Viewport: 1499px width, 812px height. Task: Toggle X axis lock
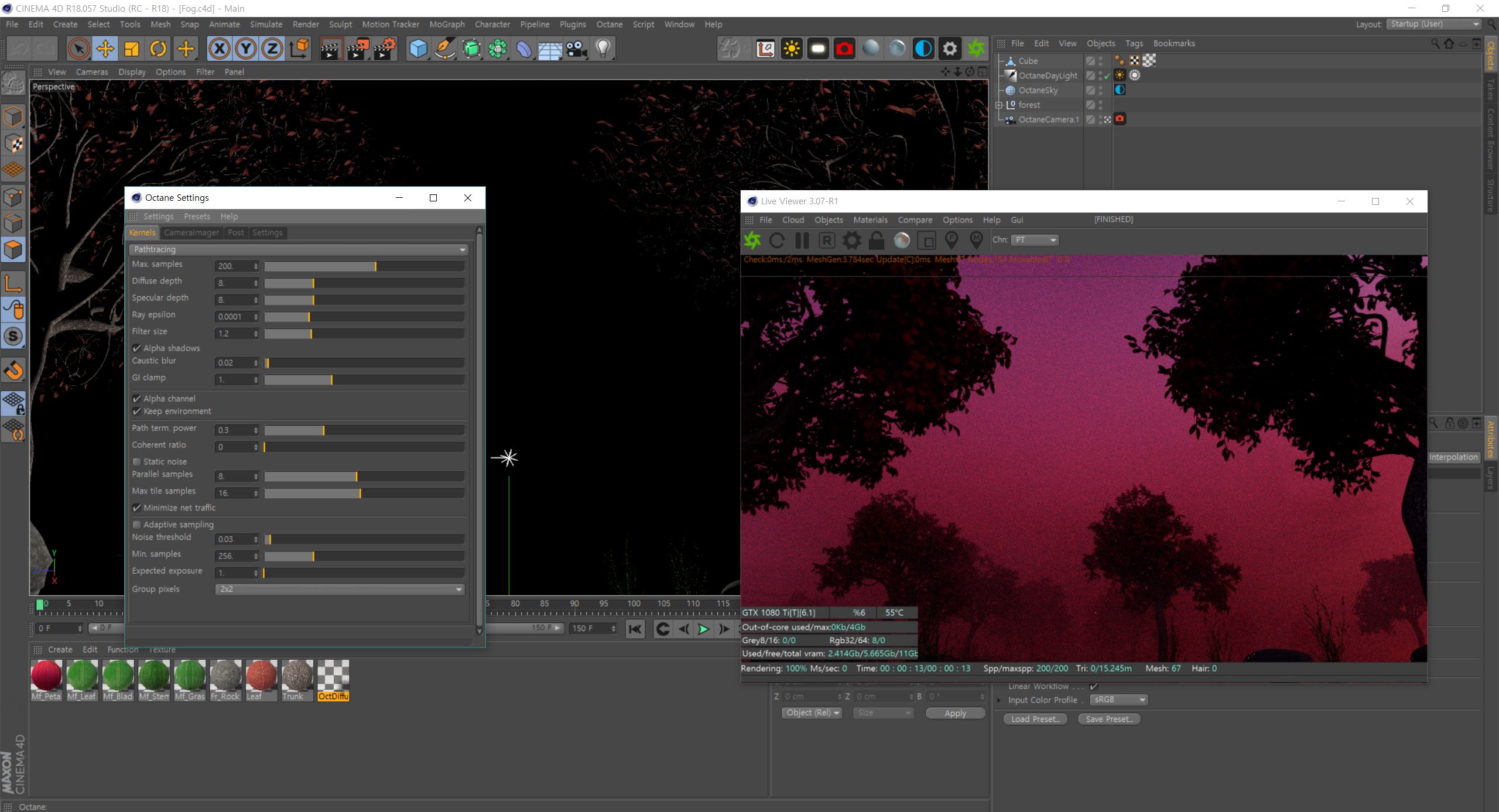(x=219, y=49)
